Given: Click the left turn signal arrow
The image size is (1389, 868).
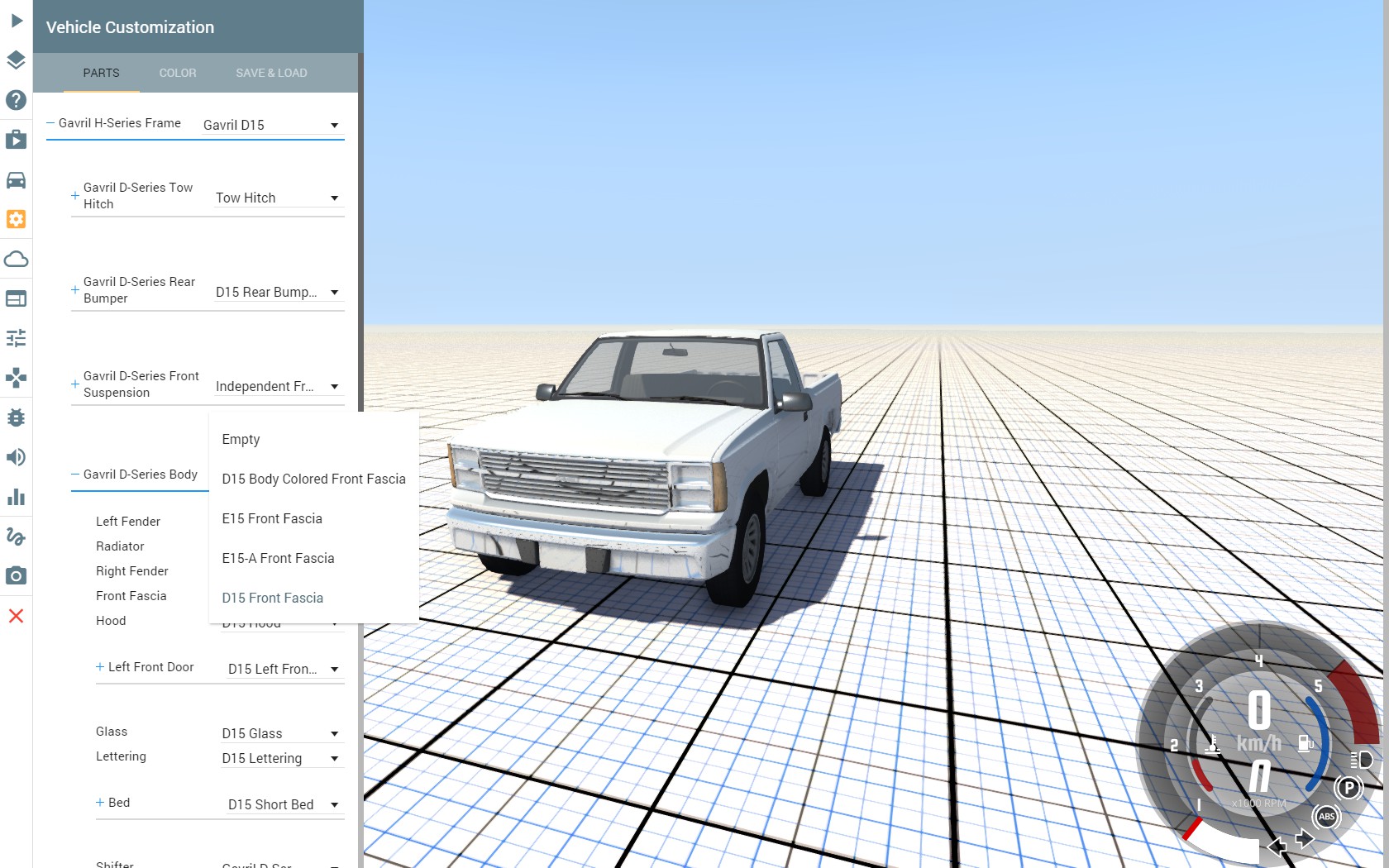Looking at the screenshot, I should pyautogui.click(x=1276, y=846).
